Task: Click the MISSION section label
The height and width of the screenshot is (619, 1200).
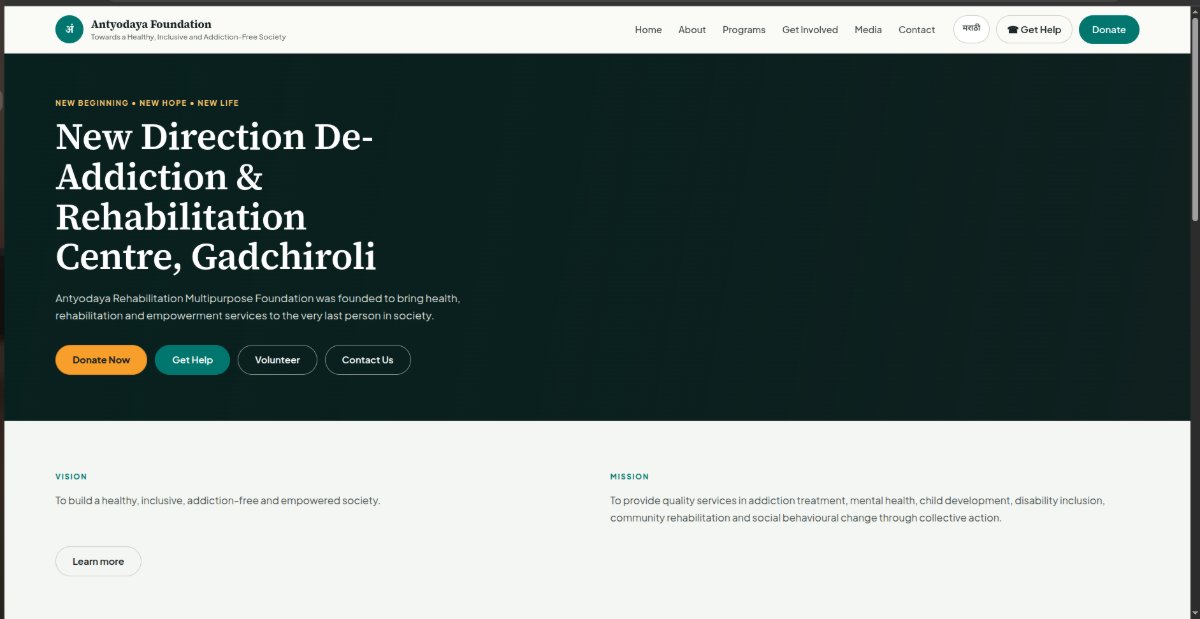Action: (x=630, y=477)
